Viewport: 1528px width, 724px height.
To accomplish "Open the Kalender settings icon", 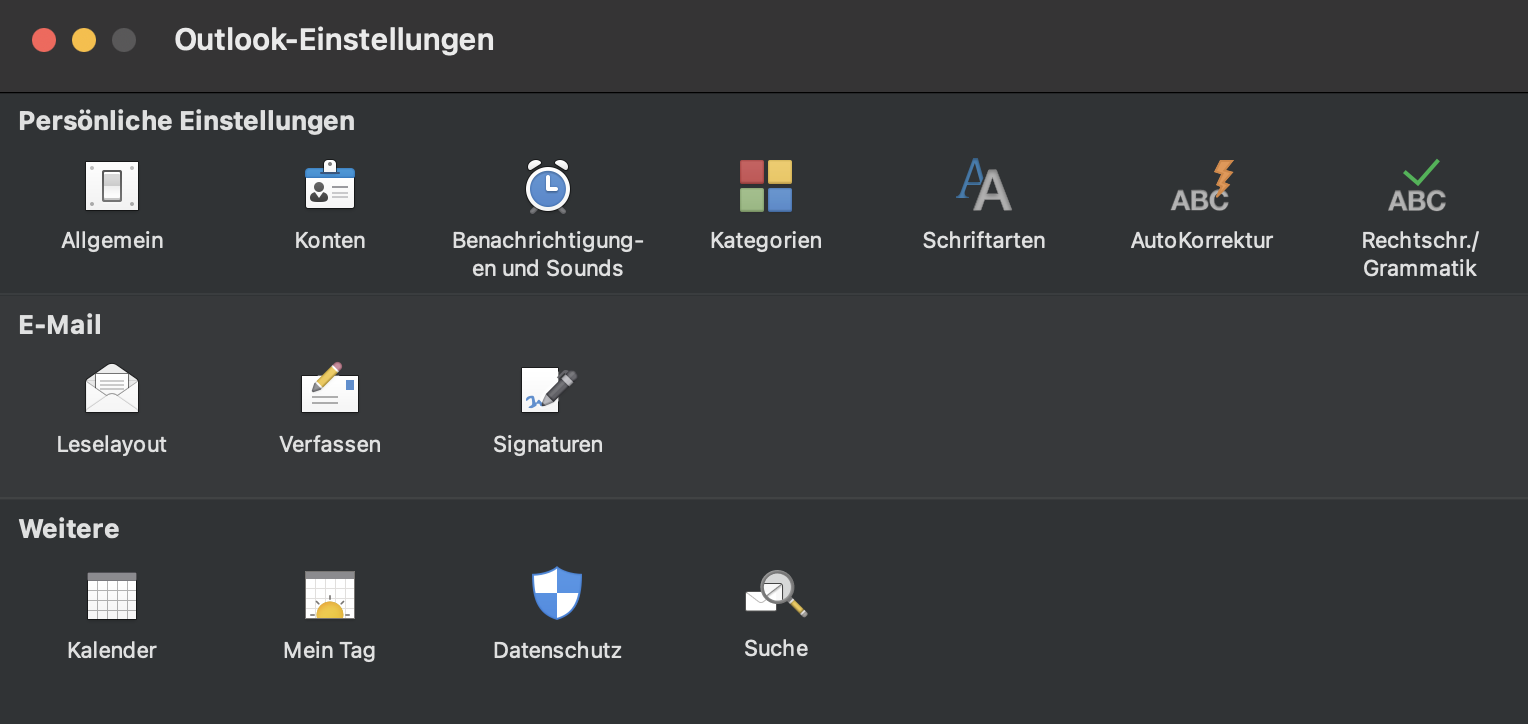I will [x=112, y=595].
